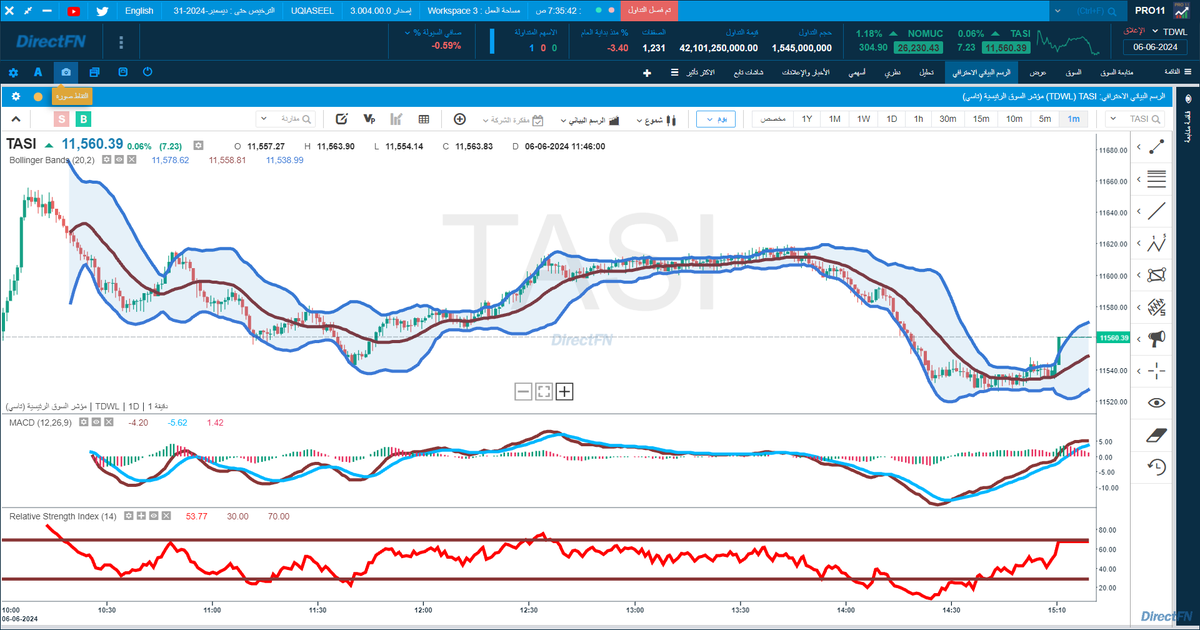Image resolution: width=1200 pixels, height=630 pixels.
Task: Click the compare symbol search field
Action: [x=285, y=119]
